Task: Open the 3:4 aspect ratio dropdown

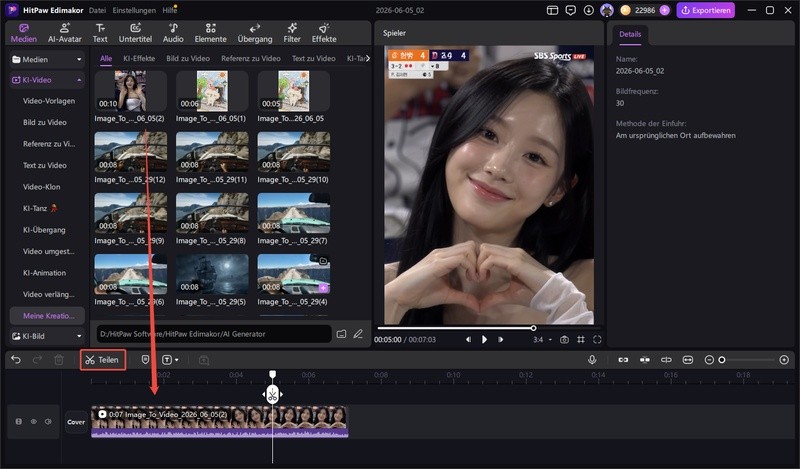Action: pos(542,339)
